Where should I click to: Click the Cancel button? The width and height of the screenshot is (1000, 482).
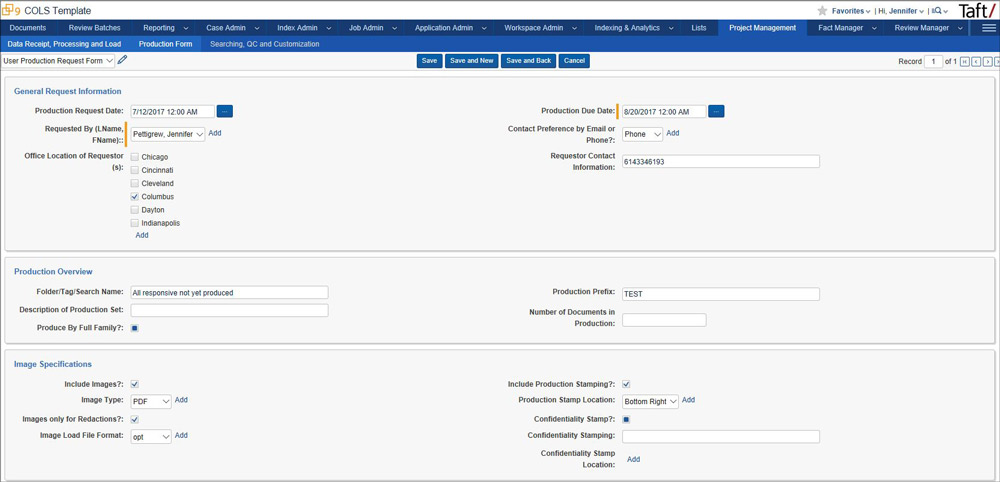coord(574,61)
